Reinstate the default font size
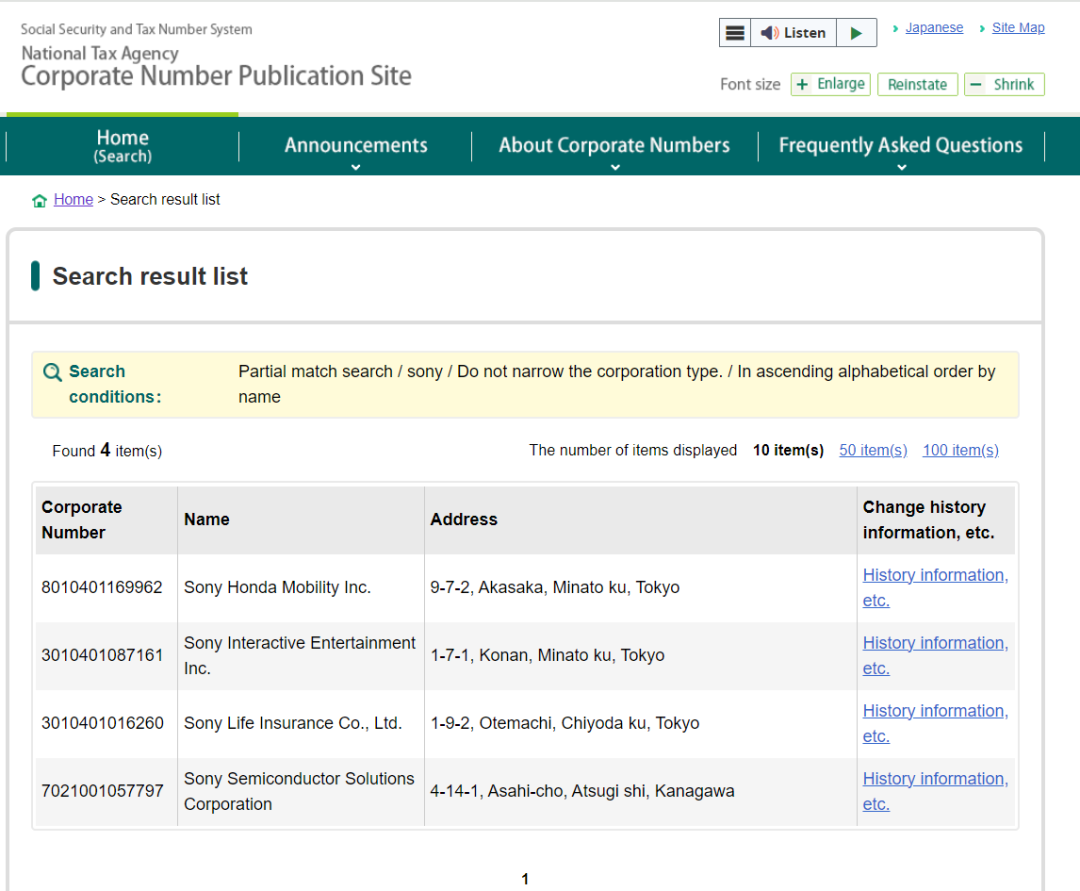1080x891 pixels. [x=917, y=84]
